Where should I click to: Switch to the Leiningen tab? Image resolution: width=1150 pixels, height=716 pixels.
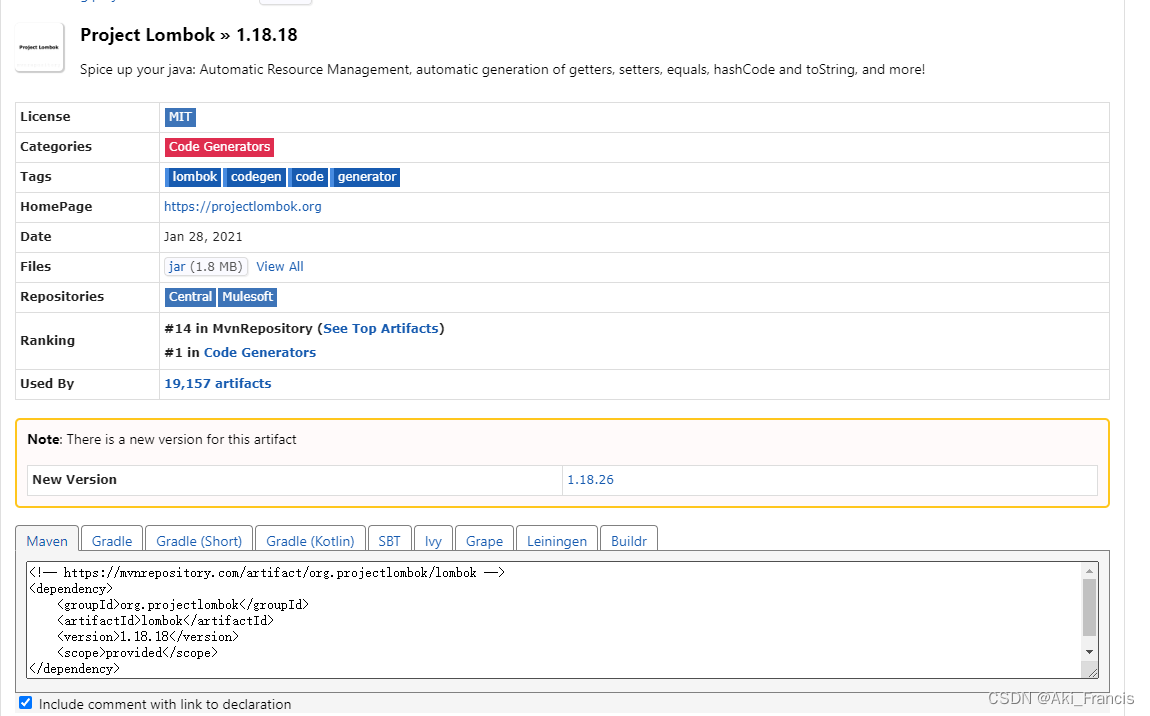(556, 540)
